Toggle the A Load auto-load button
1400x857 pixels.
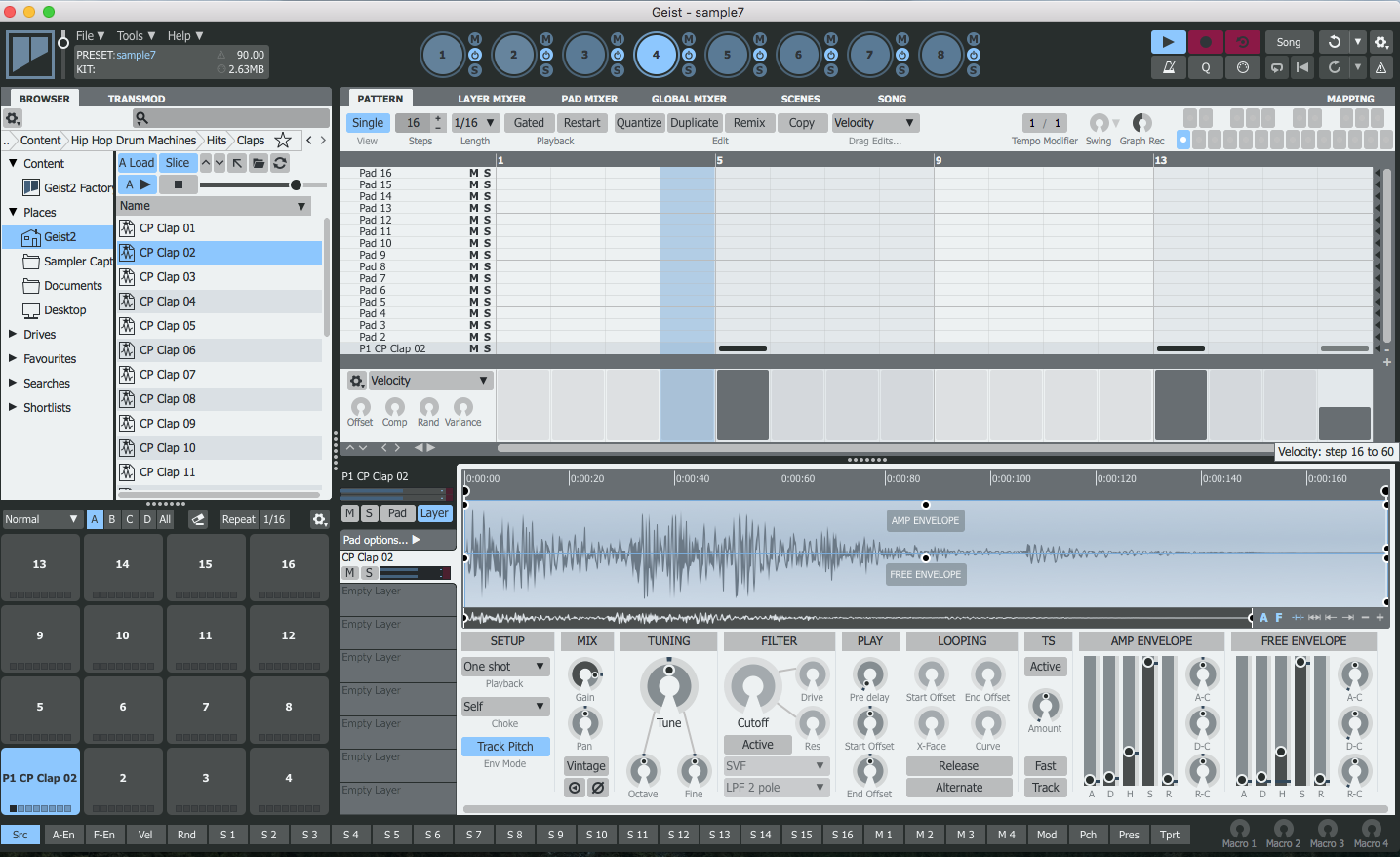pyautogui.click(x=137, y=163)
